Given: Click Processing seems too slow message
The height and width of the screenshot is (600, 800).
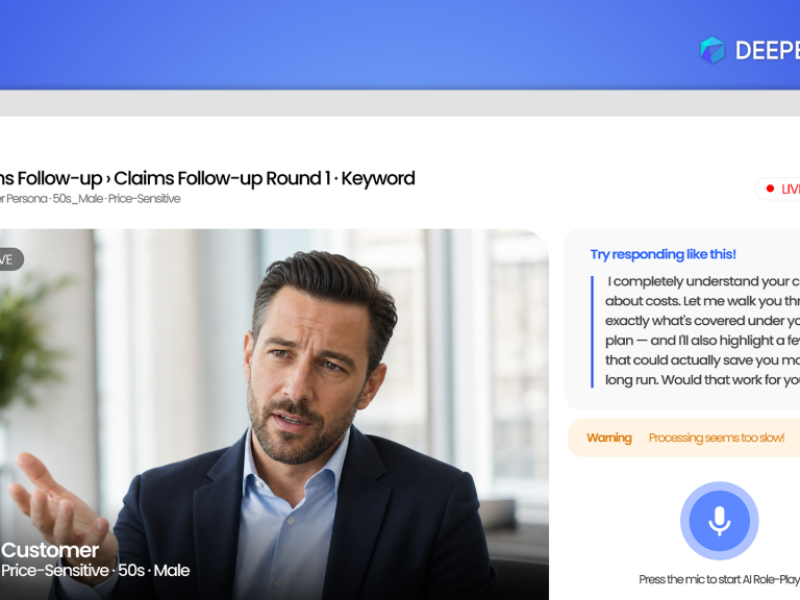Looking at the screenshot, I should 716,438.
